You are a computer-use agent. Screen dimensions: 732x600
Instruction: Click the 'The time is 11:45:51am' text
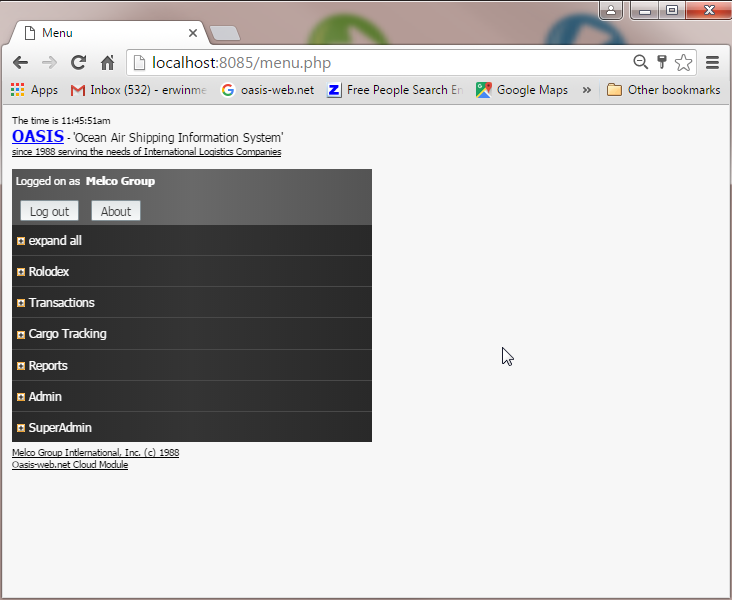pyautogui.click(x=61, y=120)
